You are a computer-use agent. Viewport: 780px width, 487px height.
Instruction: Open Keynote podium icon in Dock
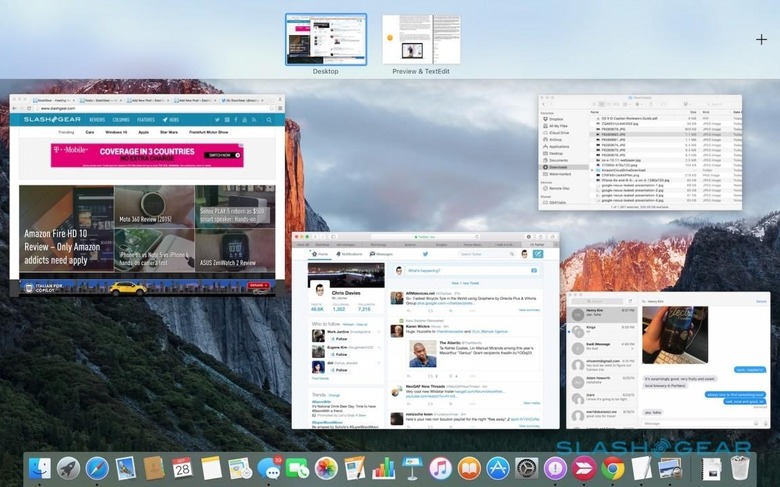(x=412, y=468)
